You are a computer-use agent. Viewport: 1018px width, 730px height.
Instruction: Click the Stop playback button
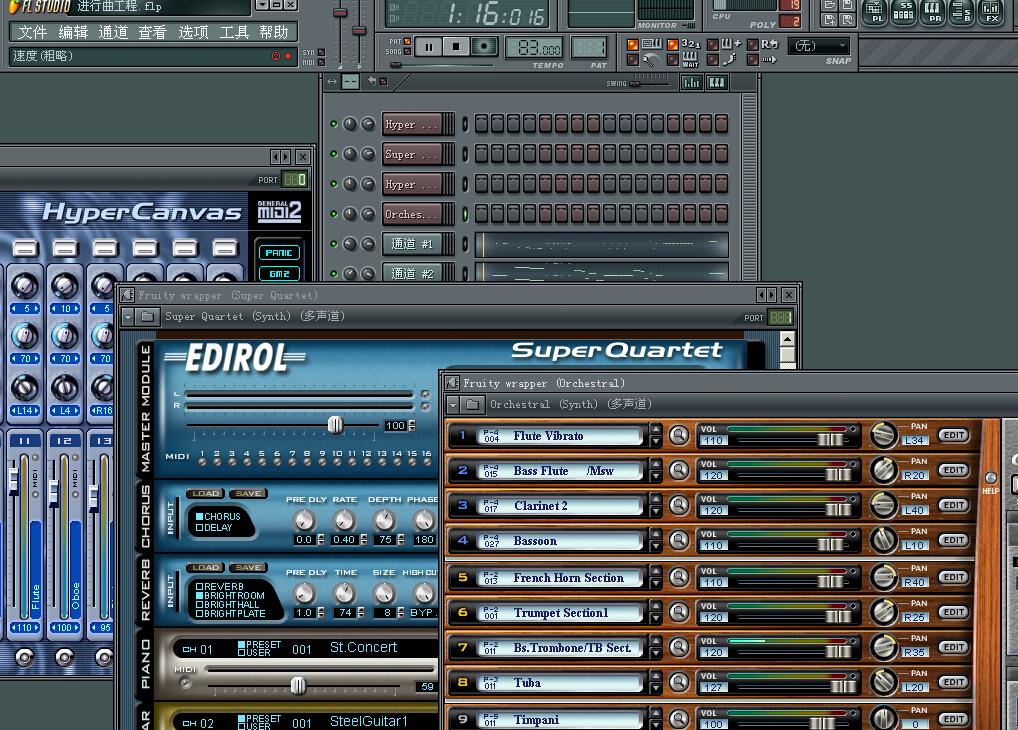(x=456, y=47)
